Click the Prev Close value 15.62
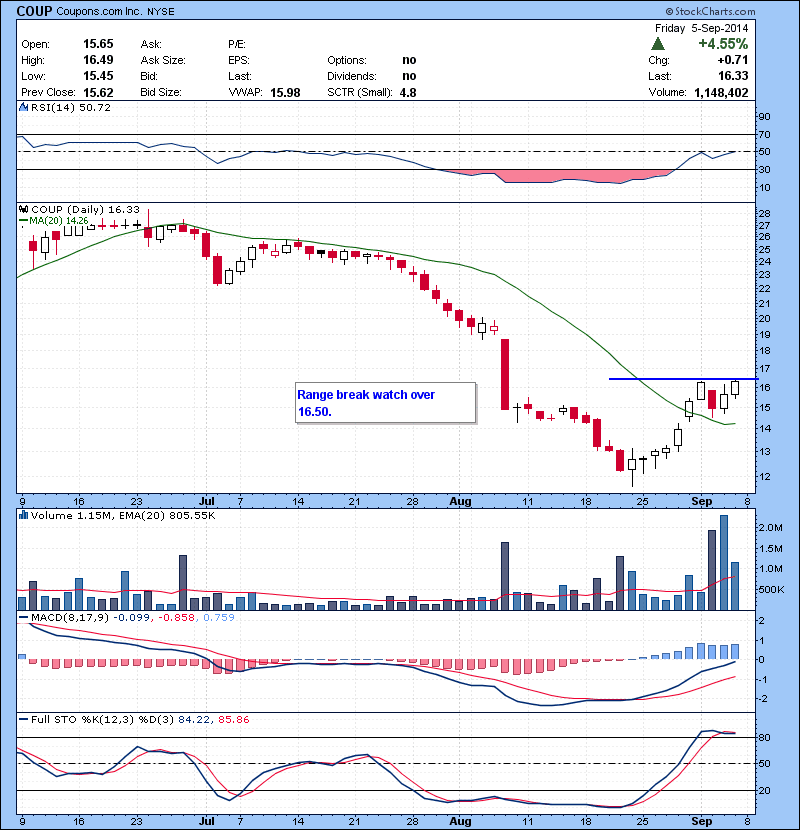This screenshot has height=830, width=800. click(x=98, y=92)
